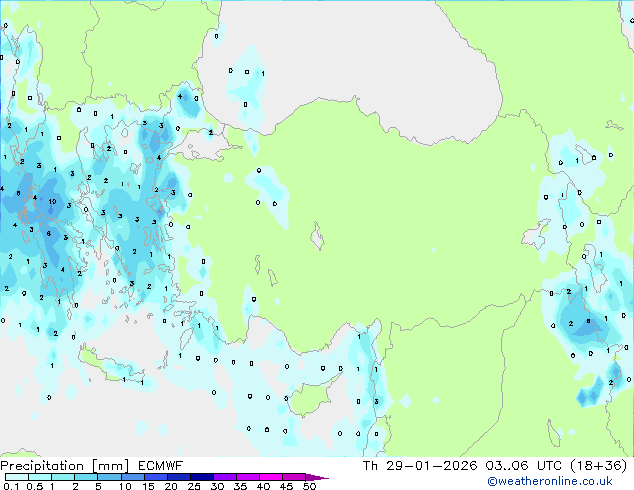Click the '15' legend scale label
Screen dimensions: 634x490
(x=148, y=486)
